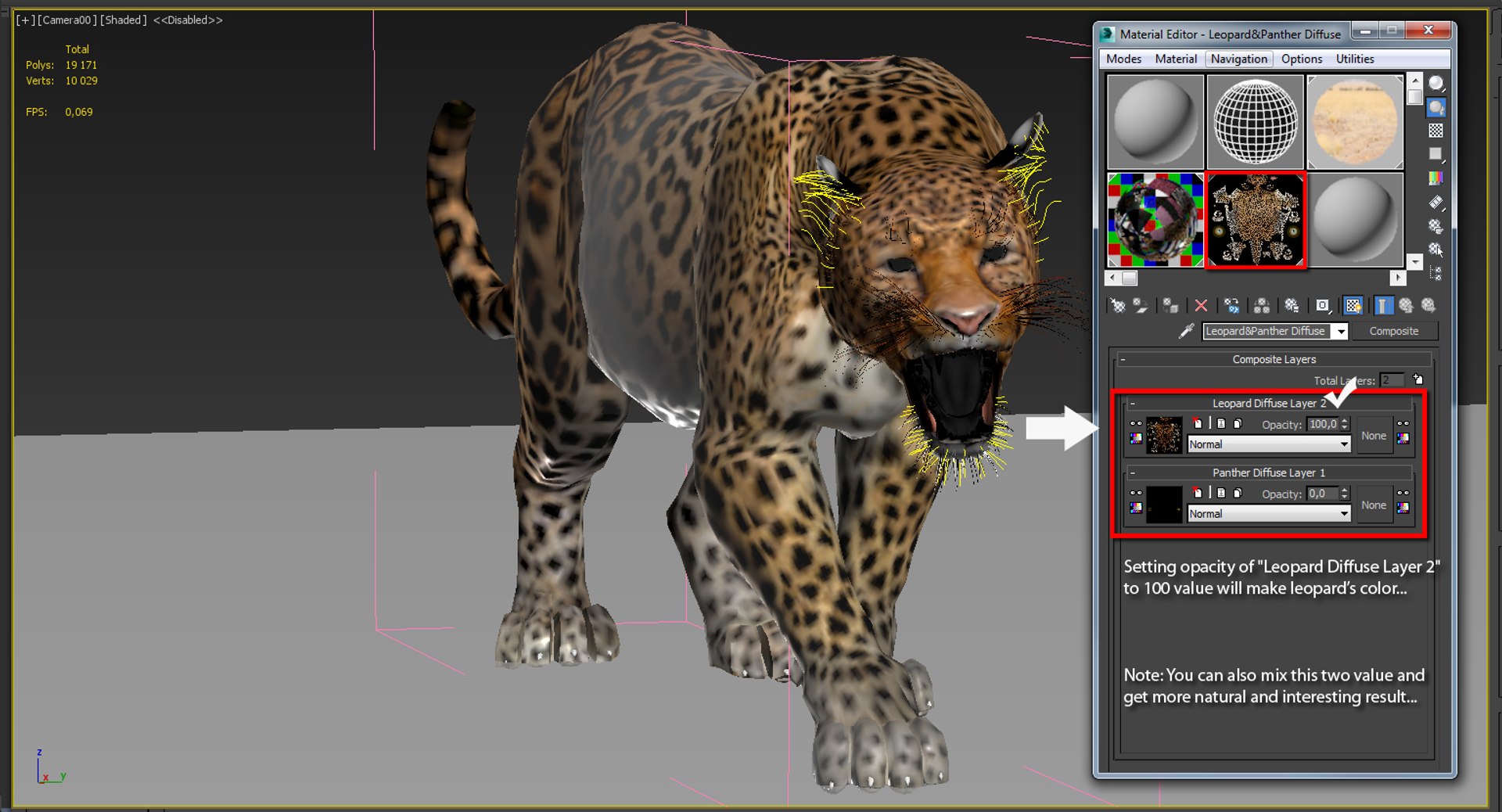Open the Leopard&Panther Diffuse name dropdown
1502x812 pixels.
[x=1341, y=331]
